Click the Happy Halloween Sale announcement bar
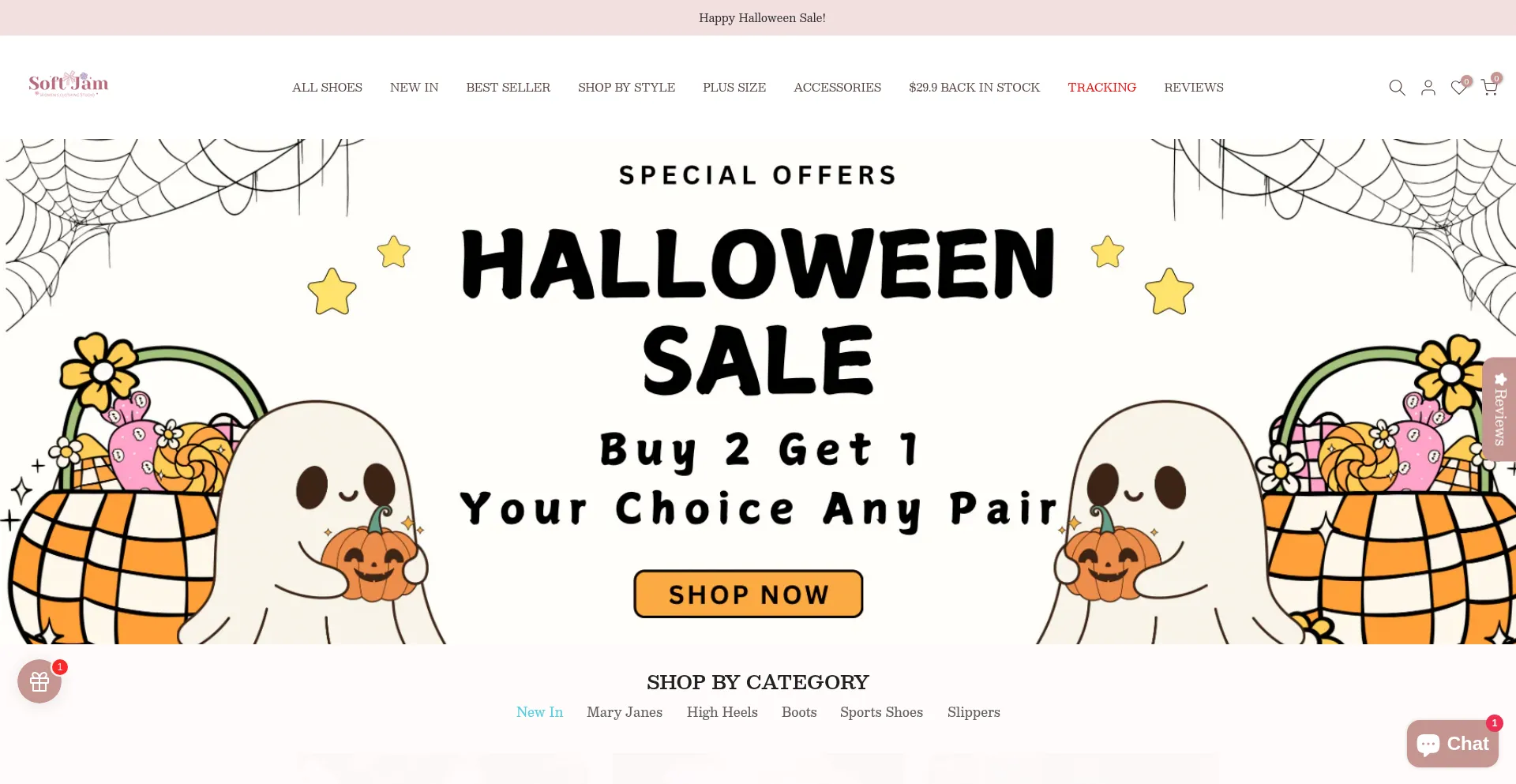The height and width of the screenshot is (784, 1516). (x=758, y=17)
